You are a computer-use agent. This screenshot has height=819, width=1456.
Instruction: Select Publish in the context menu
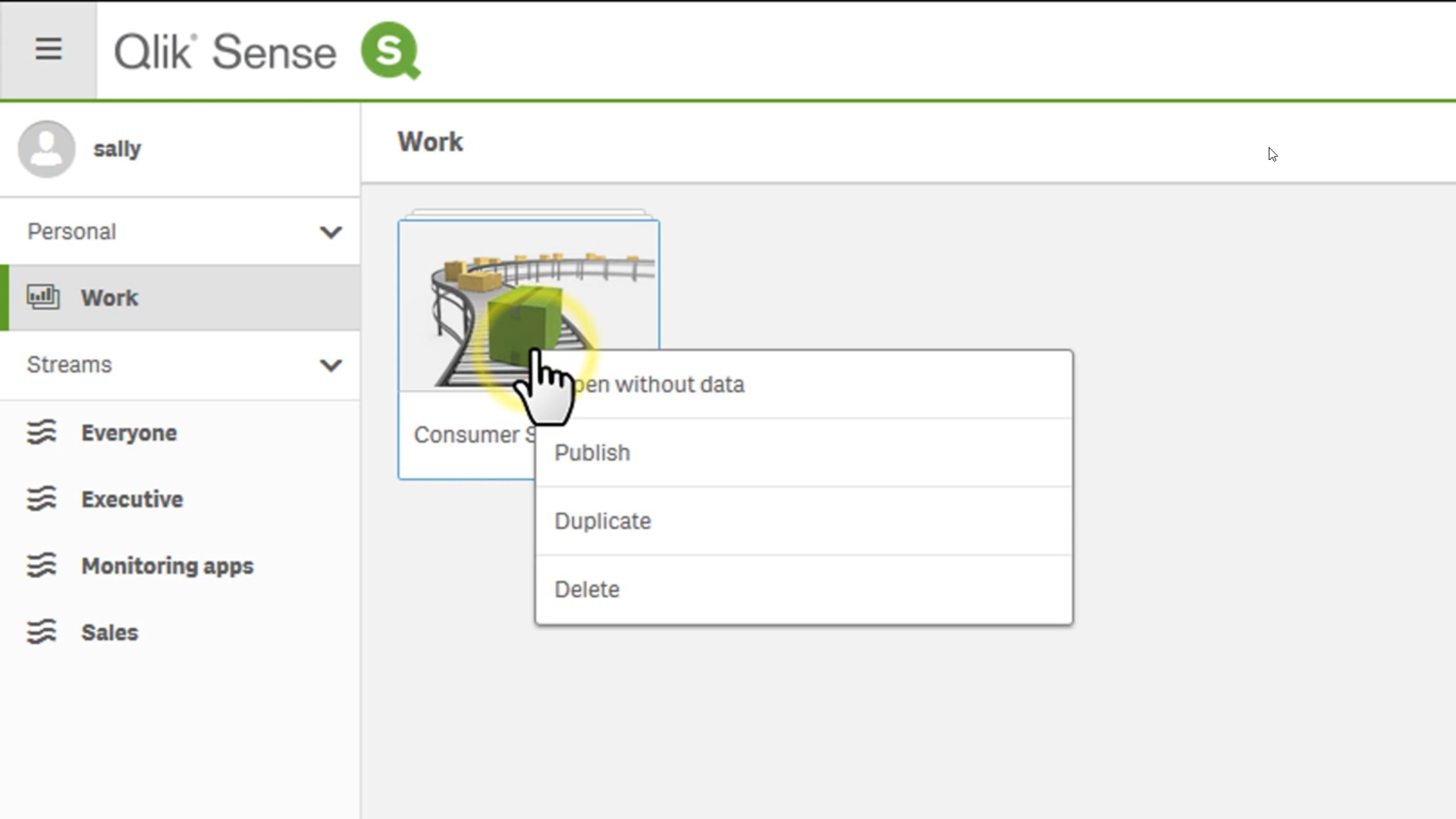click(804, 453)
